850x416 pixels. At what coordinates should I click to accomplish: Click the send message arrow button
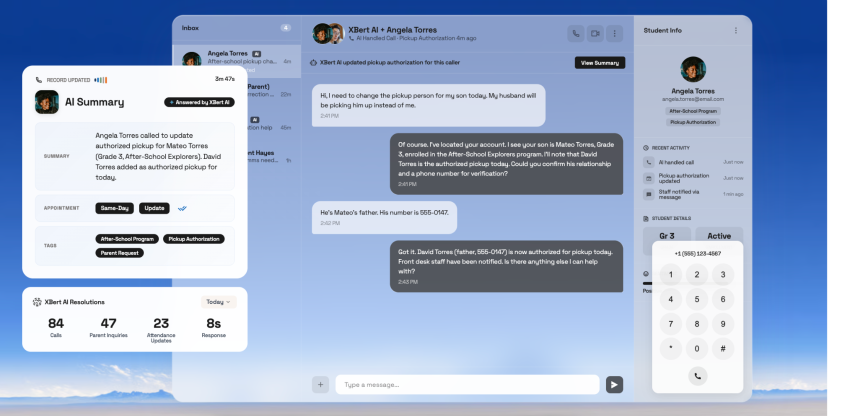[614, 385]
